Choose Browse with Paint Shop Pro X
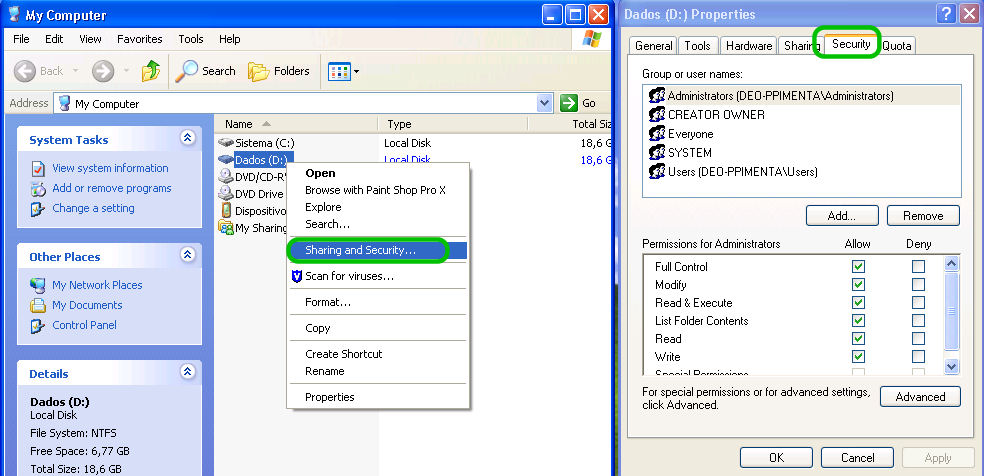984x476 pixels. click(x=375, y=190)
